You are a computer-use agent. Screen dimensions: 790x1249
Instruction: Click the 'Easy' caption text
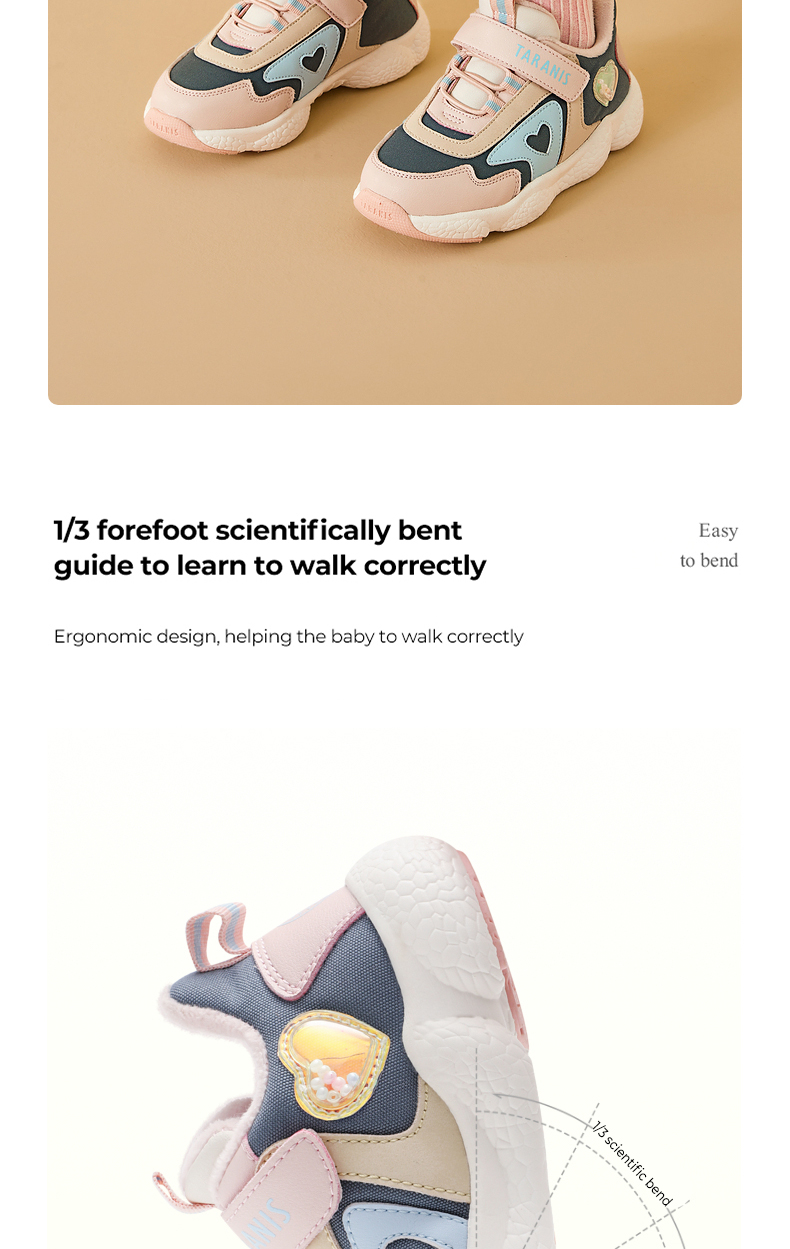(718, 531)
